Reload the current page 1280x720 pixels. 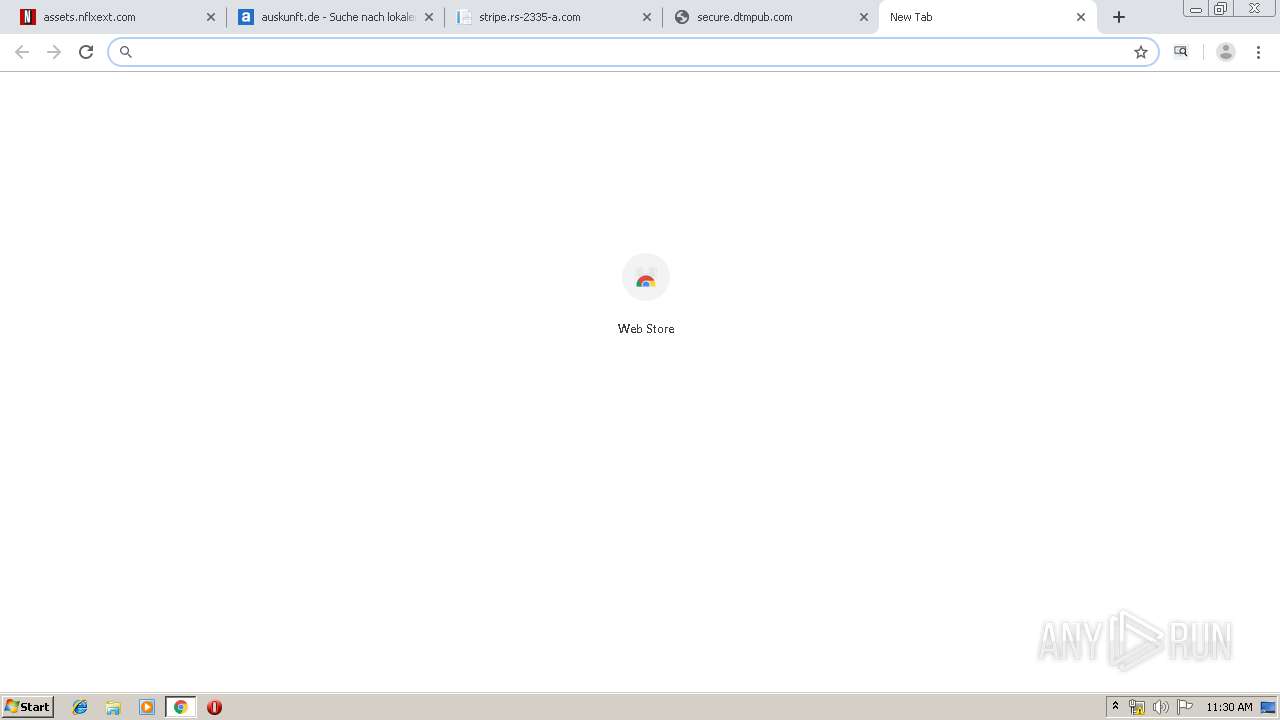coord(86,52)
